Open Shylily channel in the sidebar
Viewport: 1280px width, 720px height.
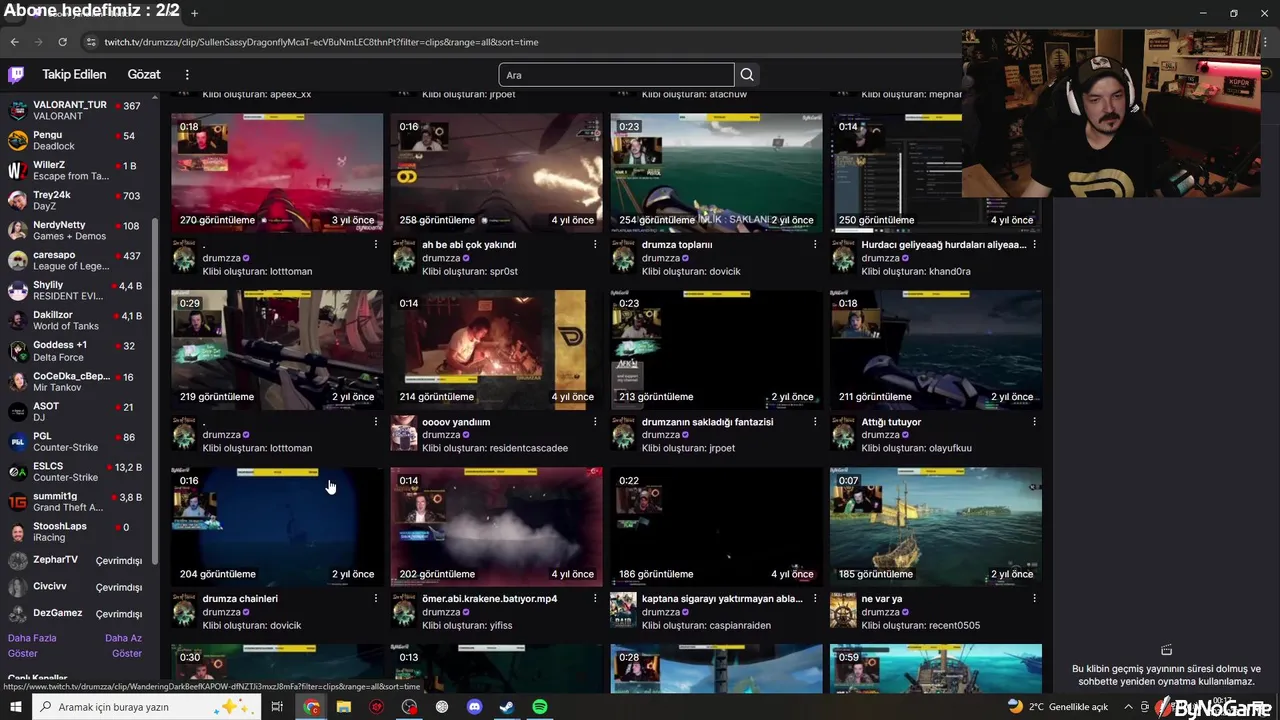(76, 290)
